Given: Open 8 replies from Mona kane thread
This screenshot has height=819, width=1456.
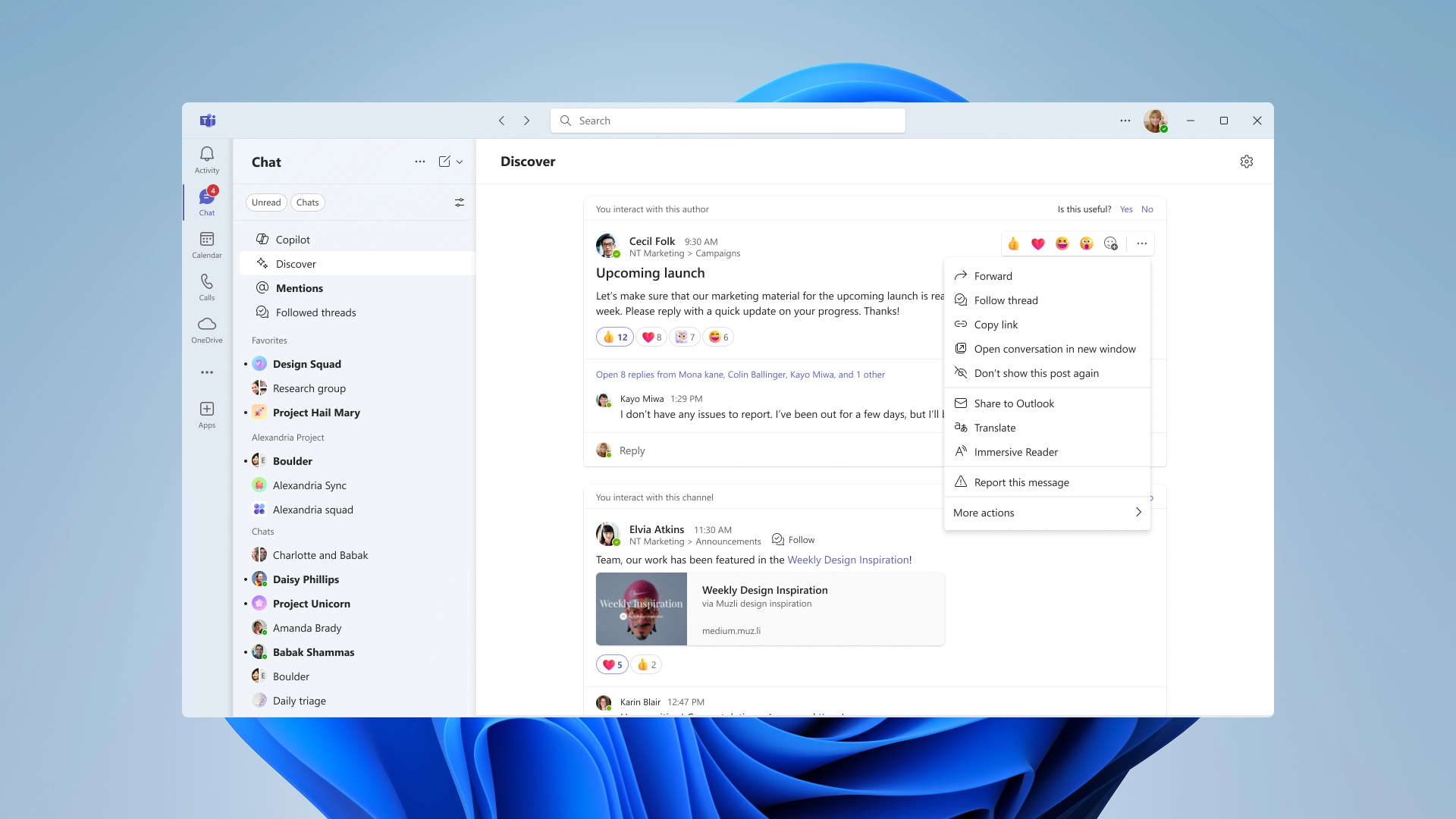Looking at the screenshot, I should (x=741, y=374).
